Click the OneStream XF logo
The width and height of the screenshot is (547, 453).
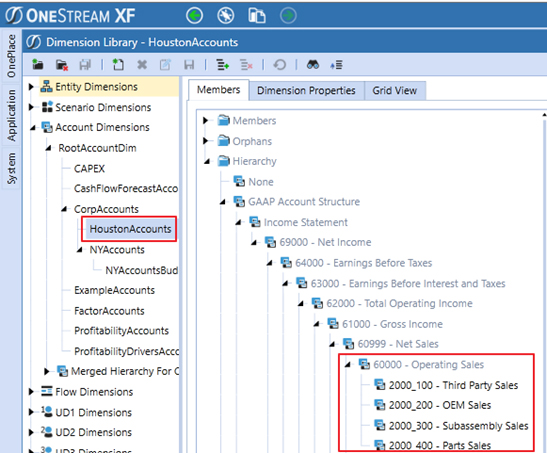click(x=70, y=16)
